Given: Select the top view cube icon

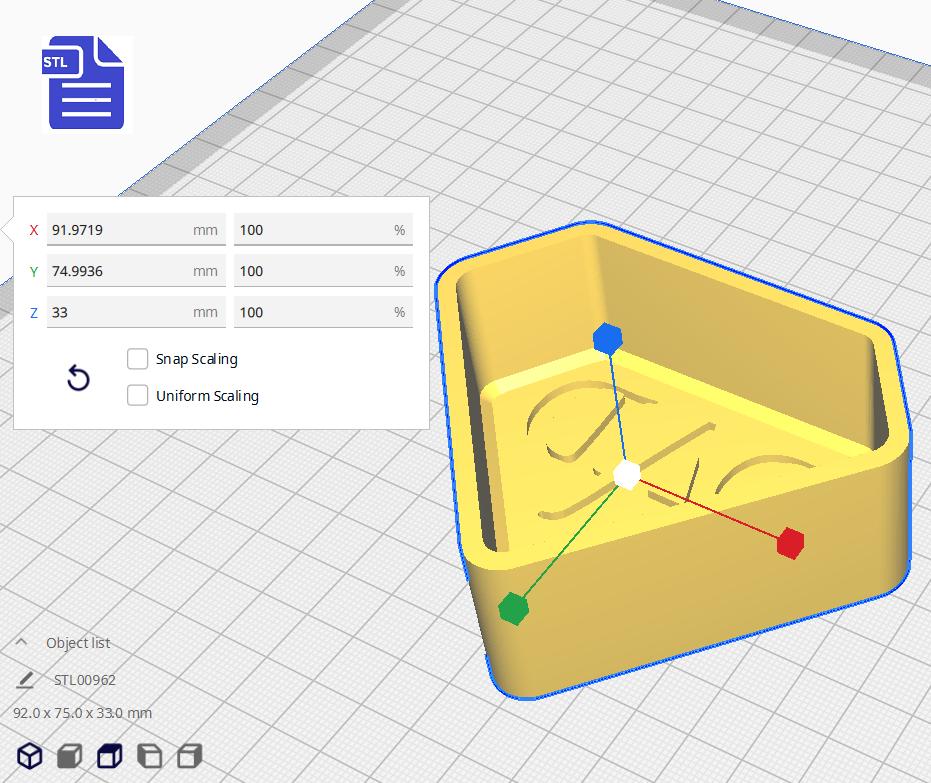Looking at the screenshot, I should (x=109, y=756).
